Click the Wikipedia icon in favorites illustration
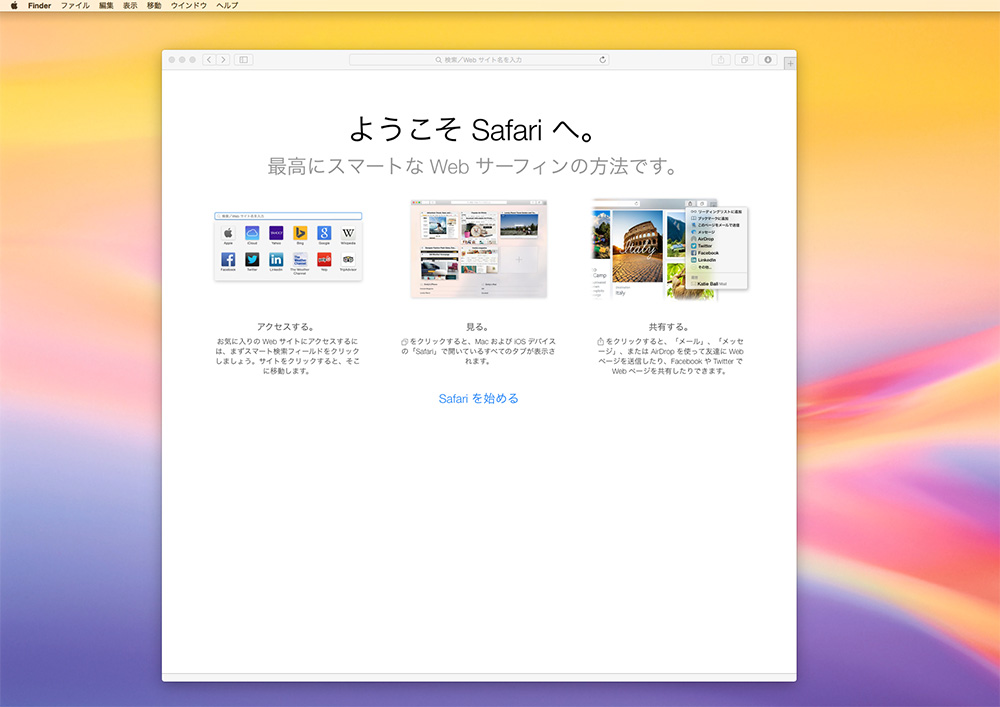Viewport: 1000px width, 707px height. (348, 233)
